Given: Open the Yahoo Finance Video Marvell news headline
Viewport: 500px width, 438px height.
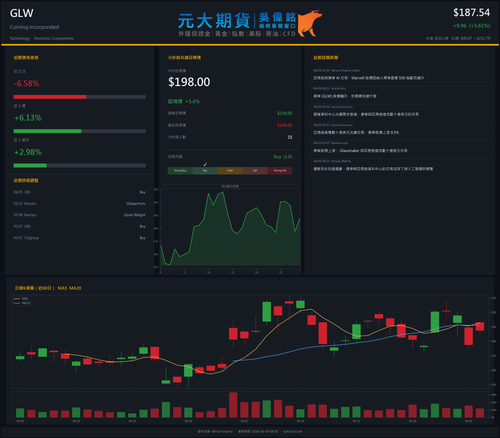Looking at the screenshot, I should [x=368, y=78].
